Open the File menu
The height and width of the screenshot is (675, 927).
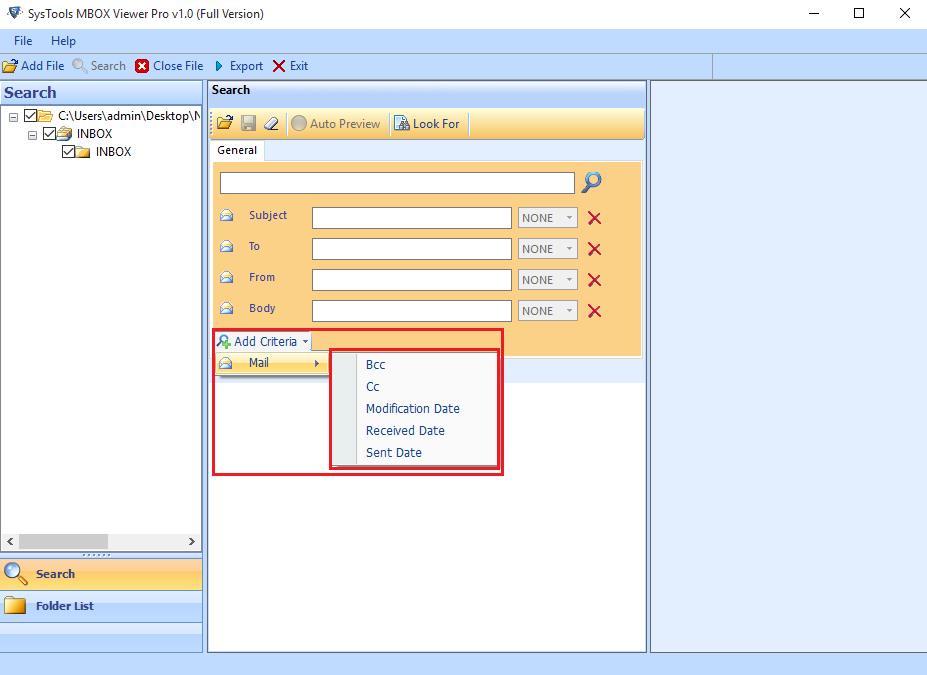pos(23,41)
